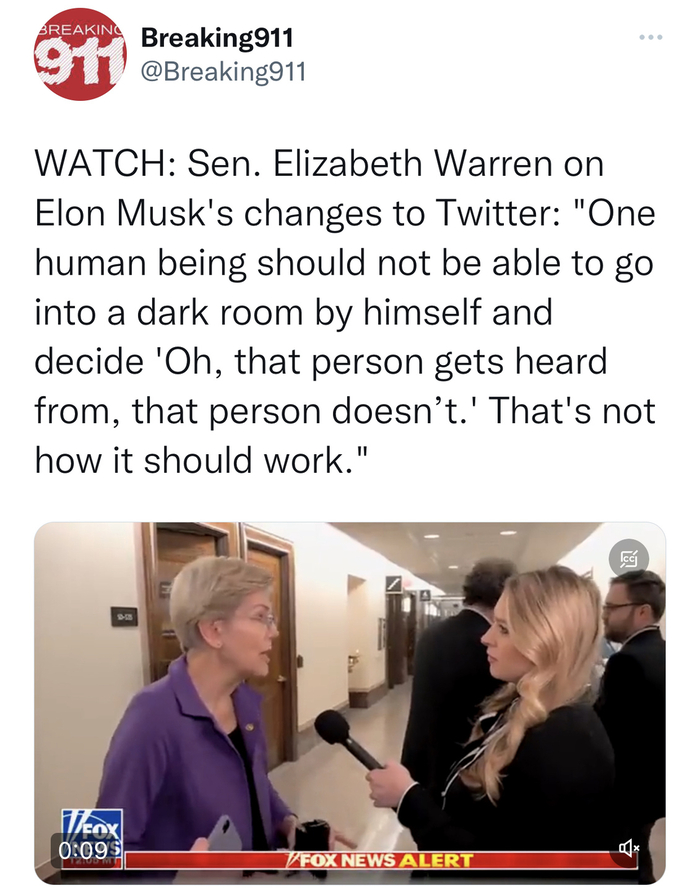Screen dimensions: 700x896
Task: Click the 0:09 video duration badge
Action: 85,848
